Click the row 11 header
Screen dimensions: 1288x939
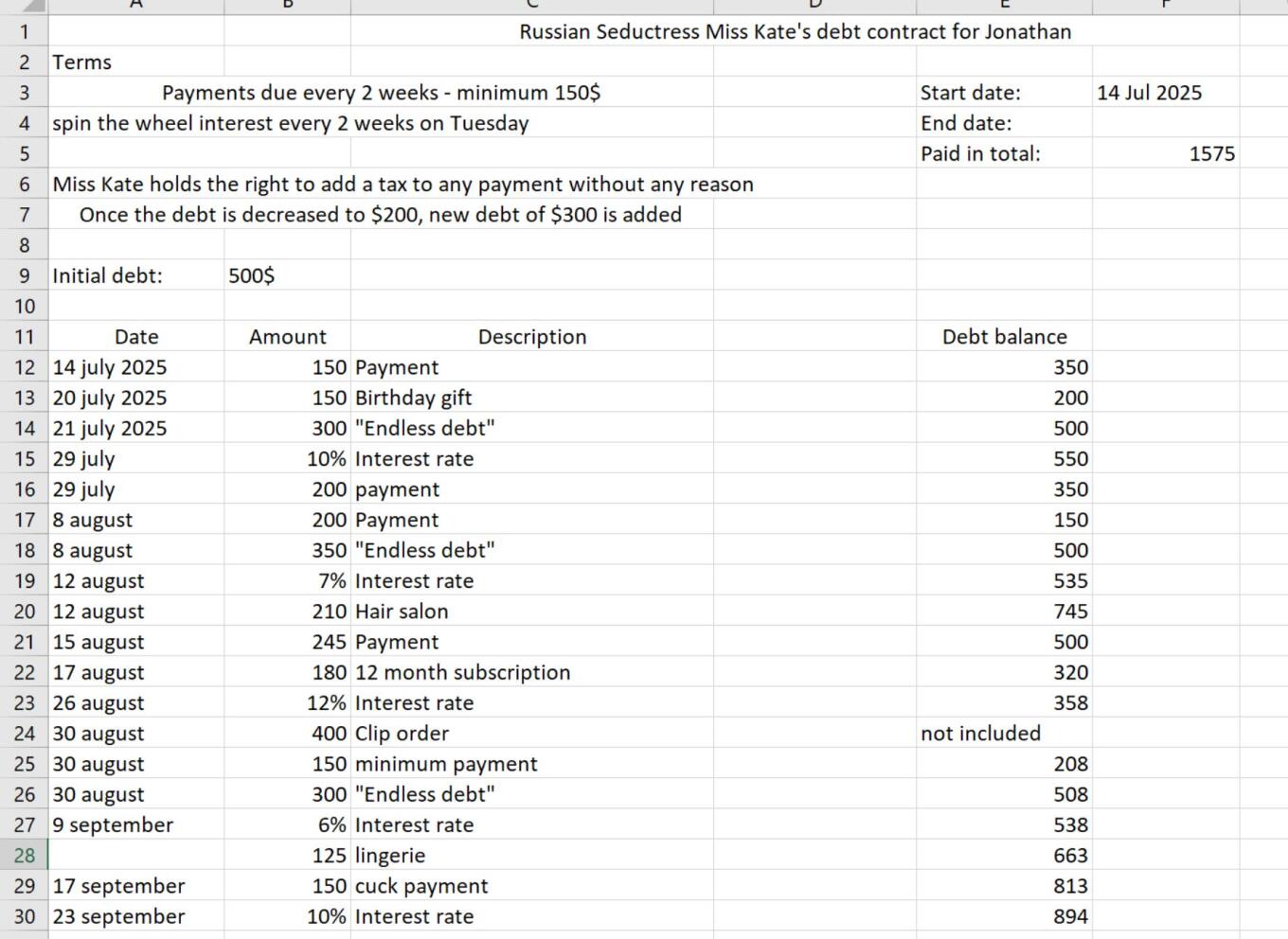[24, 337]
